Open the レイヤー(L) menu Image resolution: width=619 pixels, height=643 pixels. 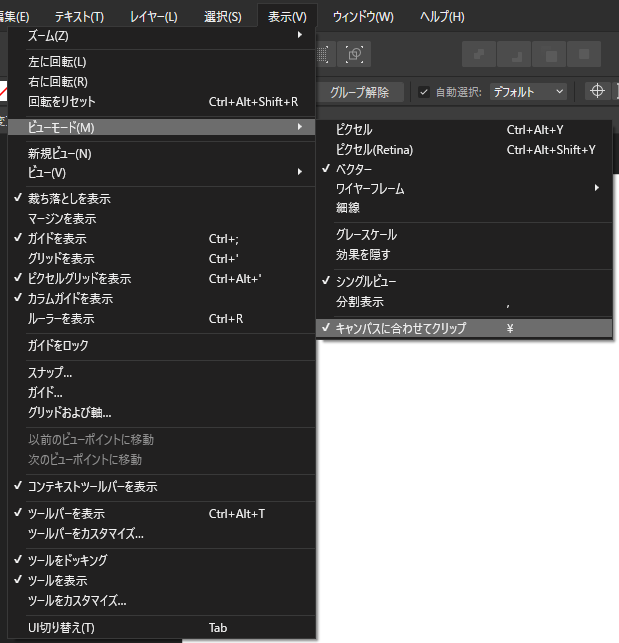point(154,17)
